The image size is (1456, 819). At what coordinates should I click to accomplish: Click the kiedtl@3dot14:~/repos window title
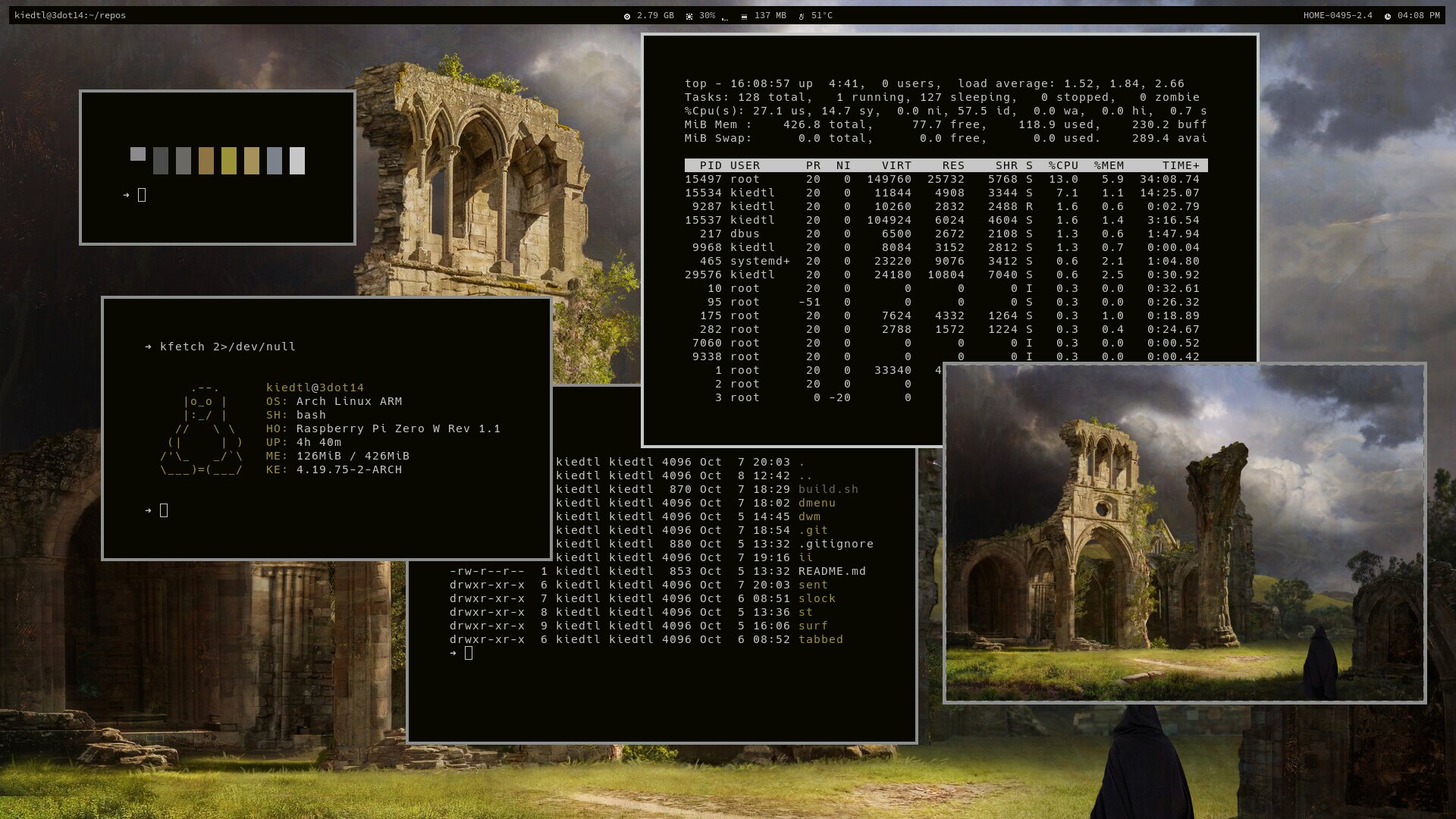coord(70,15)
